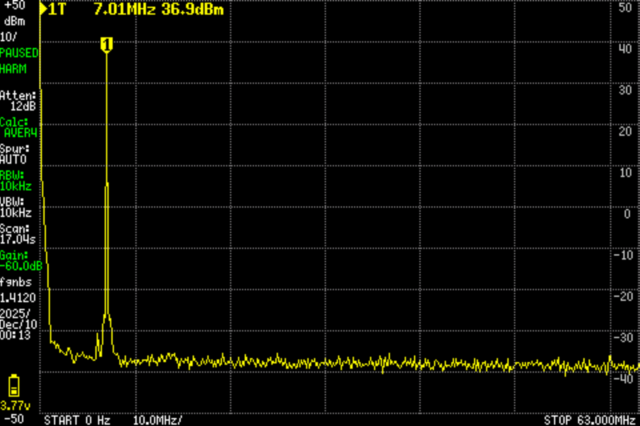640x426 pixels.
Task: Toggle the Spur AUTO setting
Action: click(14, 153)
